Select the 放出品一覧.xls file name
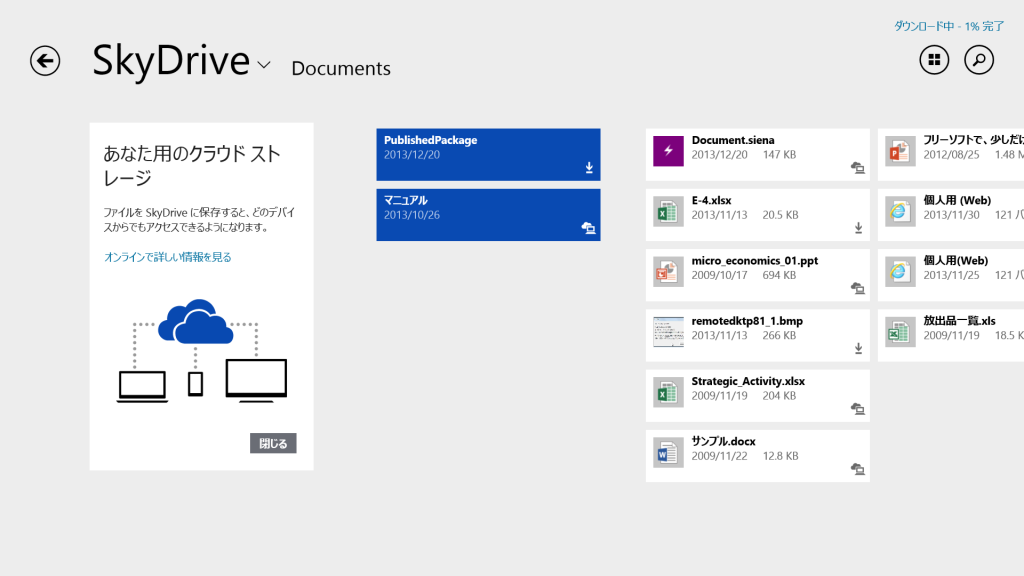Viewport: 1024px width, 576px height. (959, 321)
